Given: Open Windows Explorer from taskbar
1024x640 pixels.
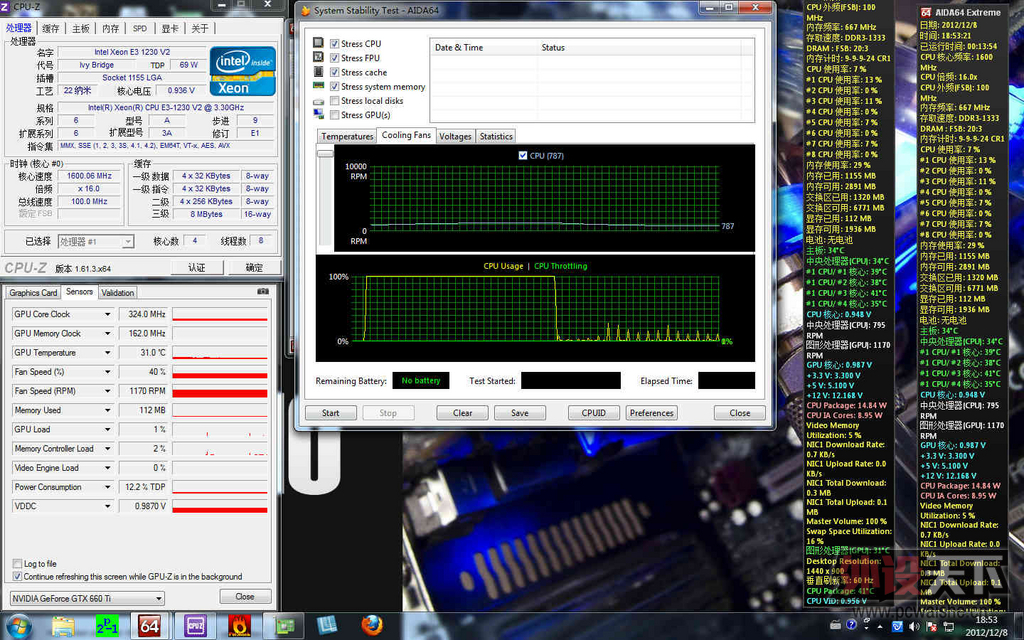Looking at the screenshot, I should [63, 626].
